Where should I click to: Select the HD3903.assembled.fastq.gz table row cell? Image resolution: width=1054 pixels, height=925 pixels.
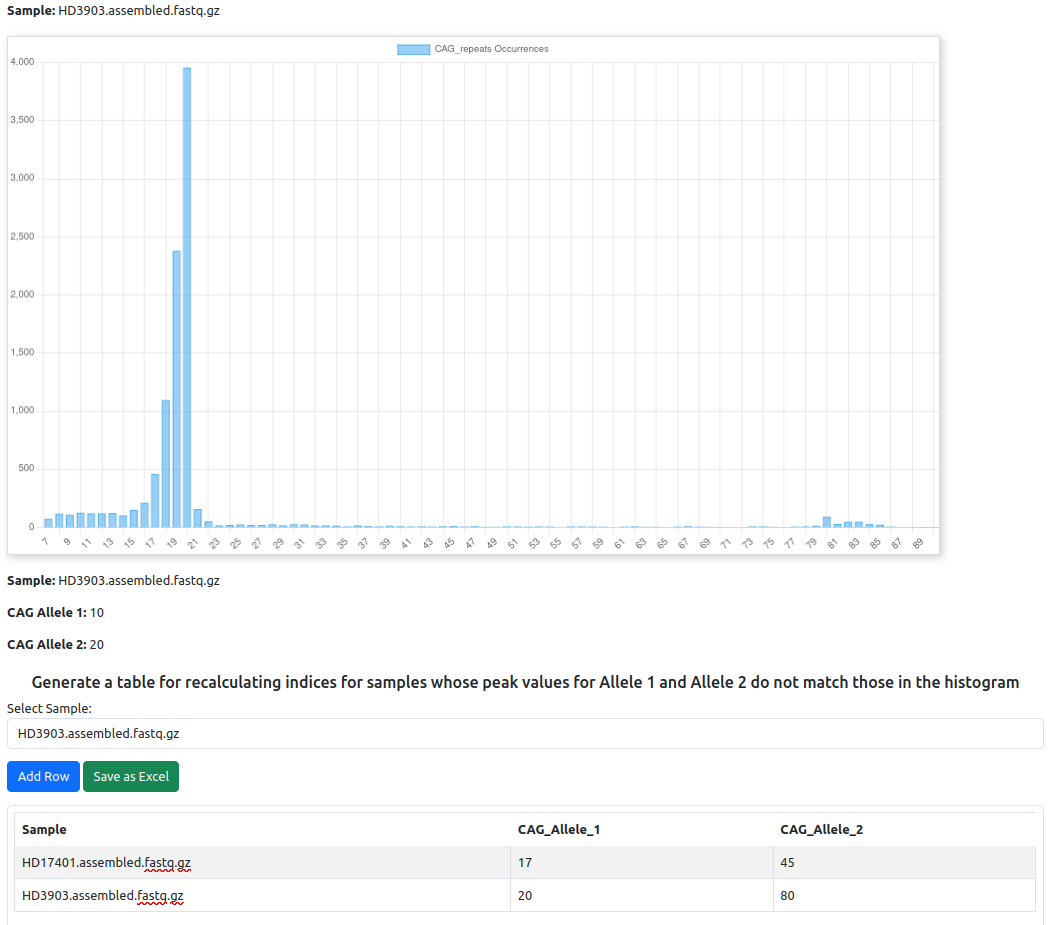103,895
